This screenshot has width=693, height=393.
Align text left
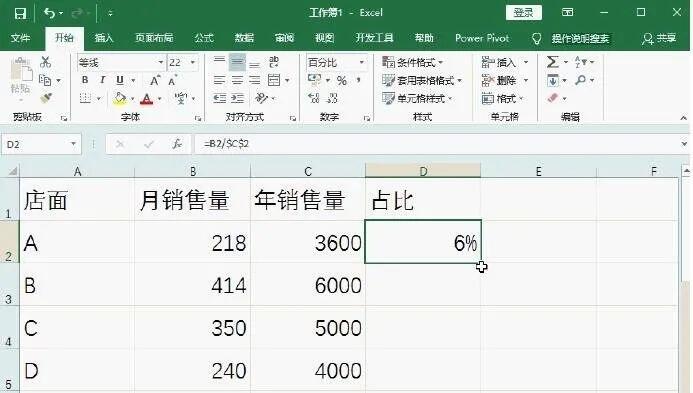[x=219, y=80]
